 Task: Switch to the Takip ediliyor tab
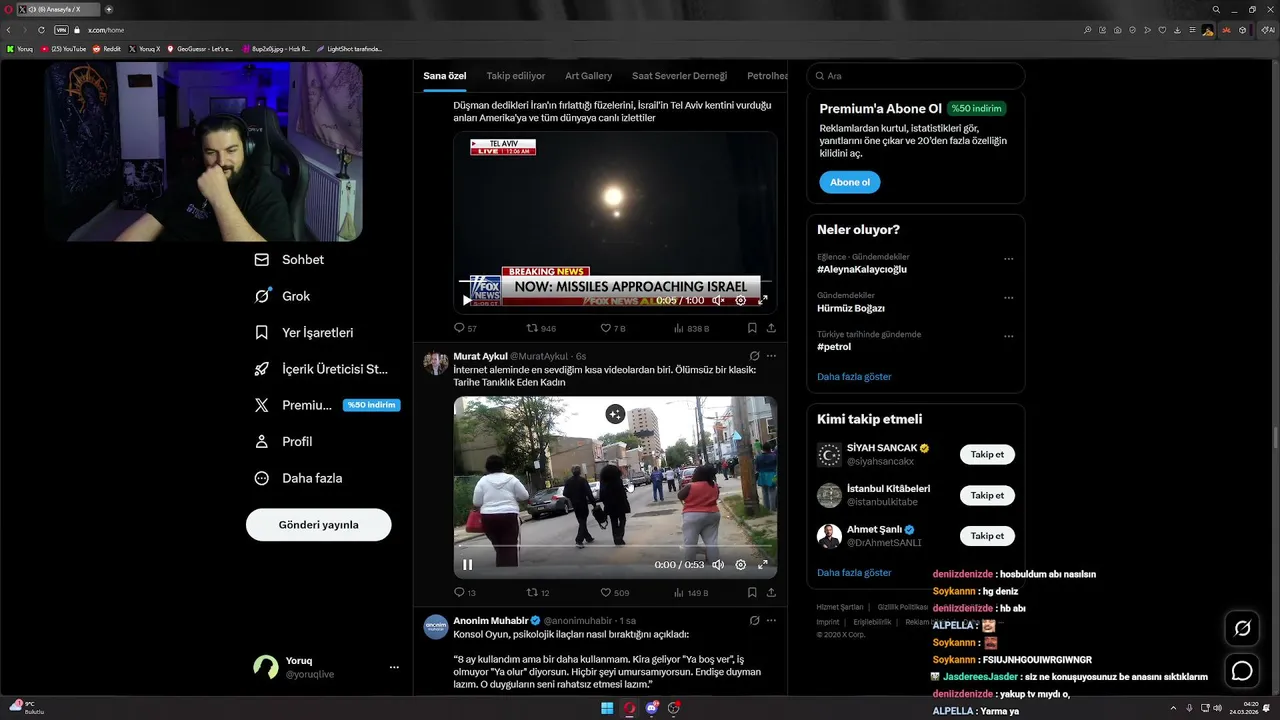(516, 76)
